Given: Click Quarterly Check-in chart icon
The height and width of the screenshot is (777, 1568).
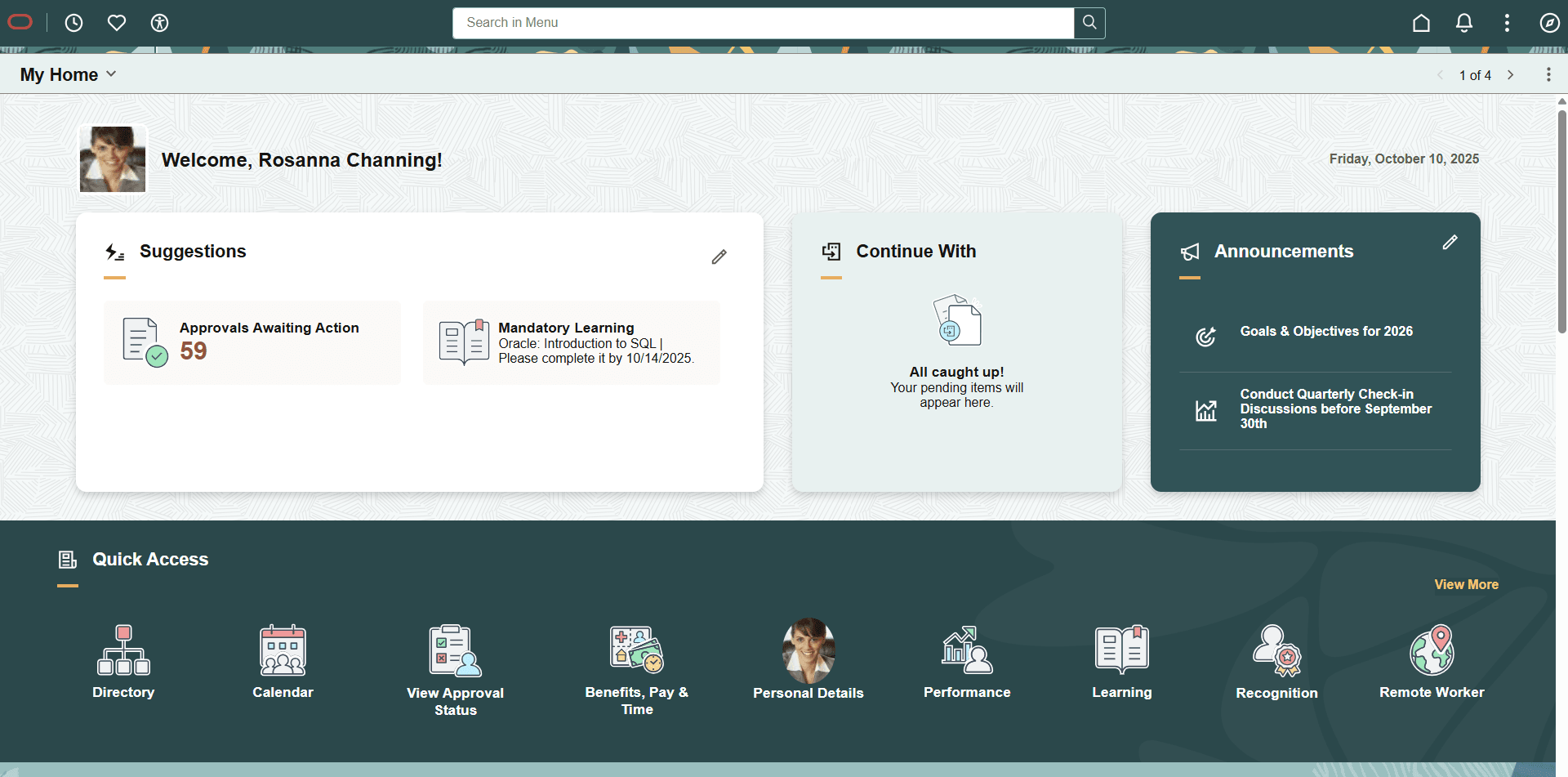Looking at the screenshot, I should (x=1206, y=410).
